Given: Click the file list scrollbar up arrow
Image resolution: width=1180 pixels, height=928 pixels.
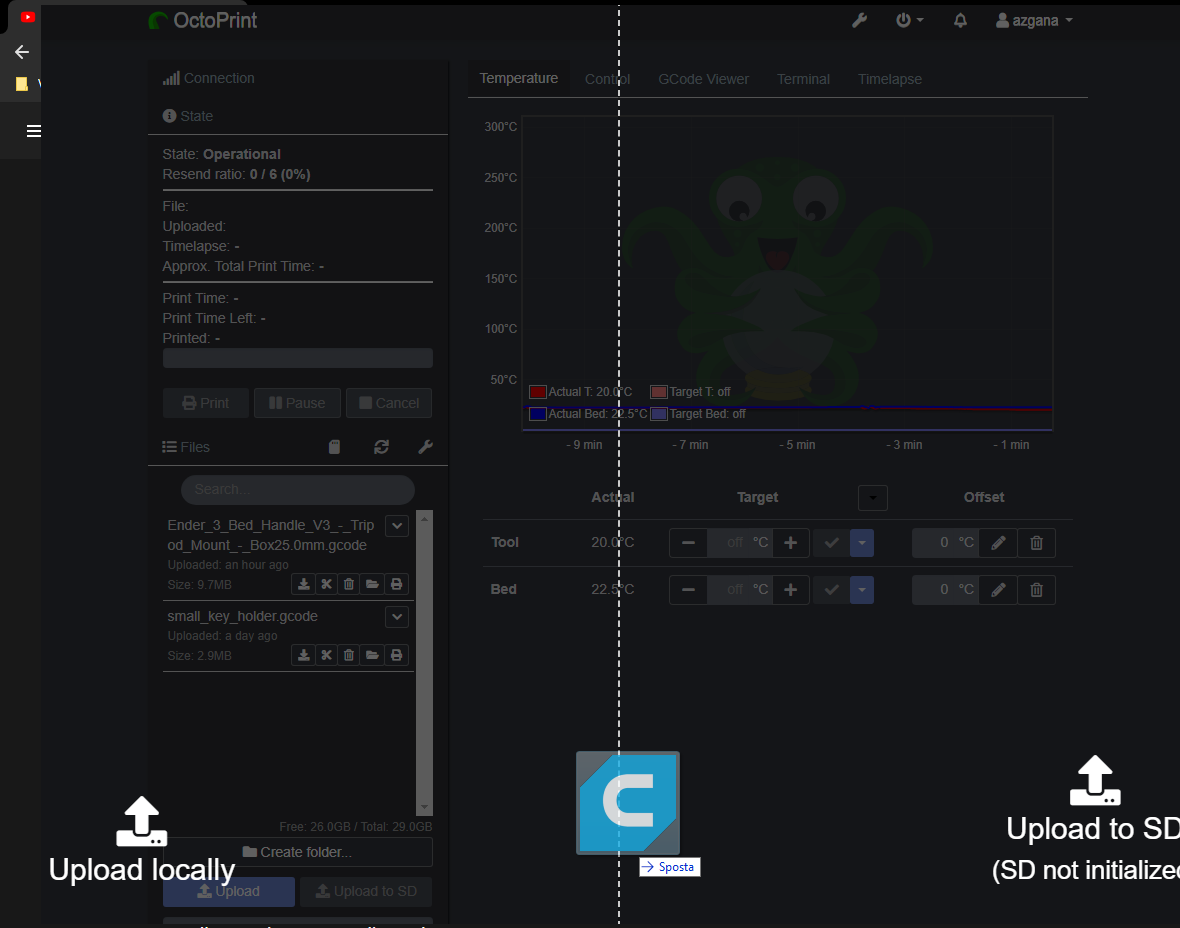Looking at the screenshot, I should point(424,519).
